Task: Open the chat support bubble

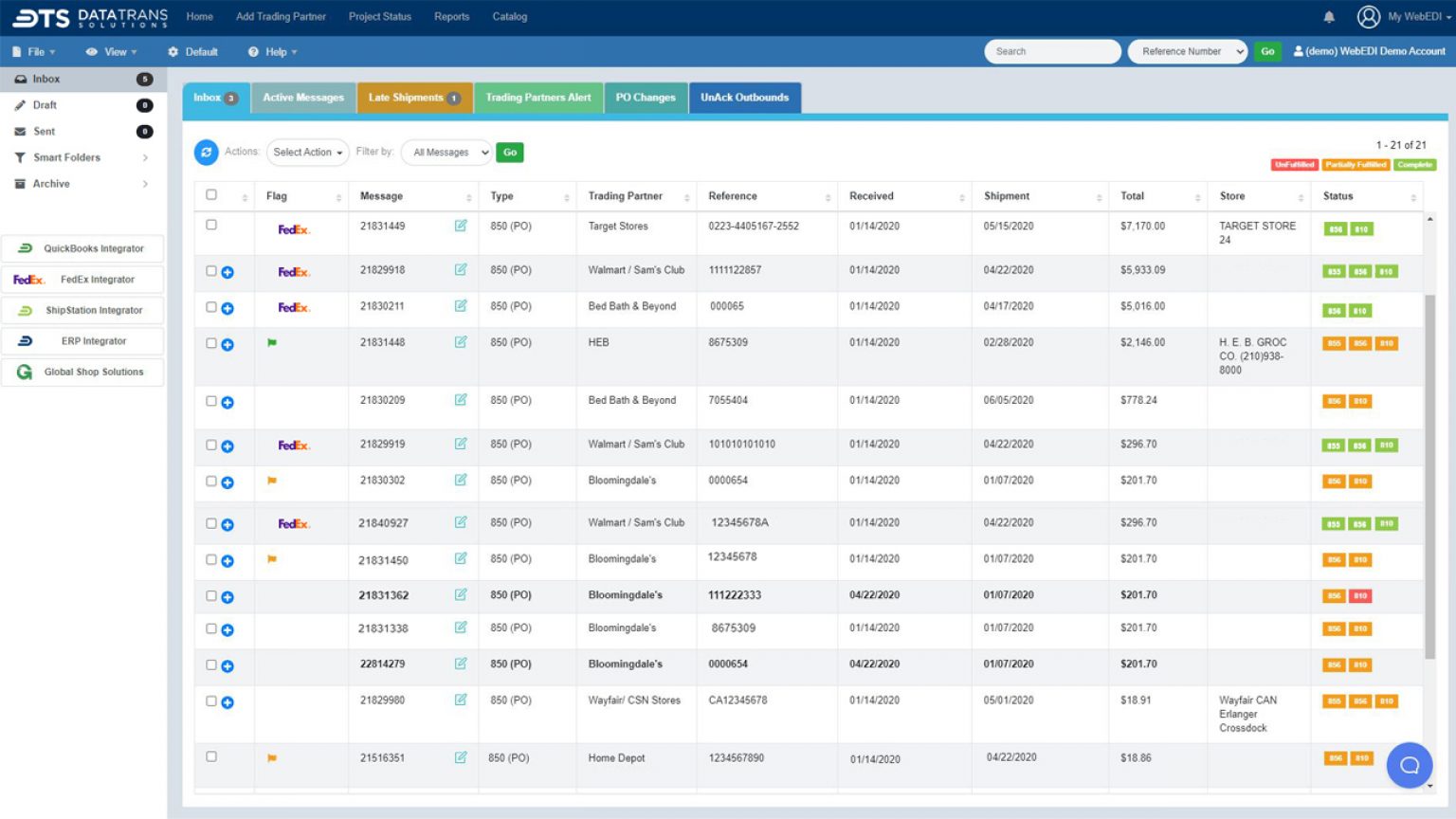Action: (x=1410, y=765)
